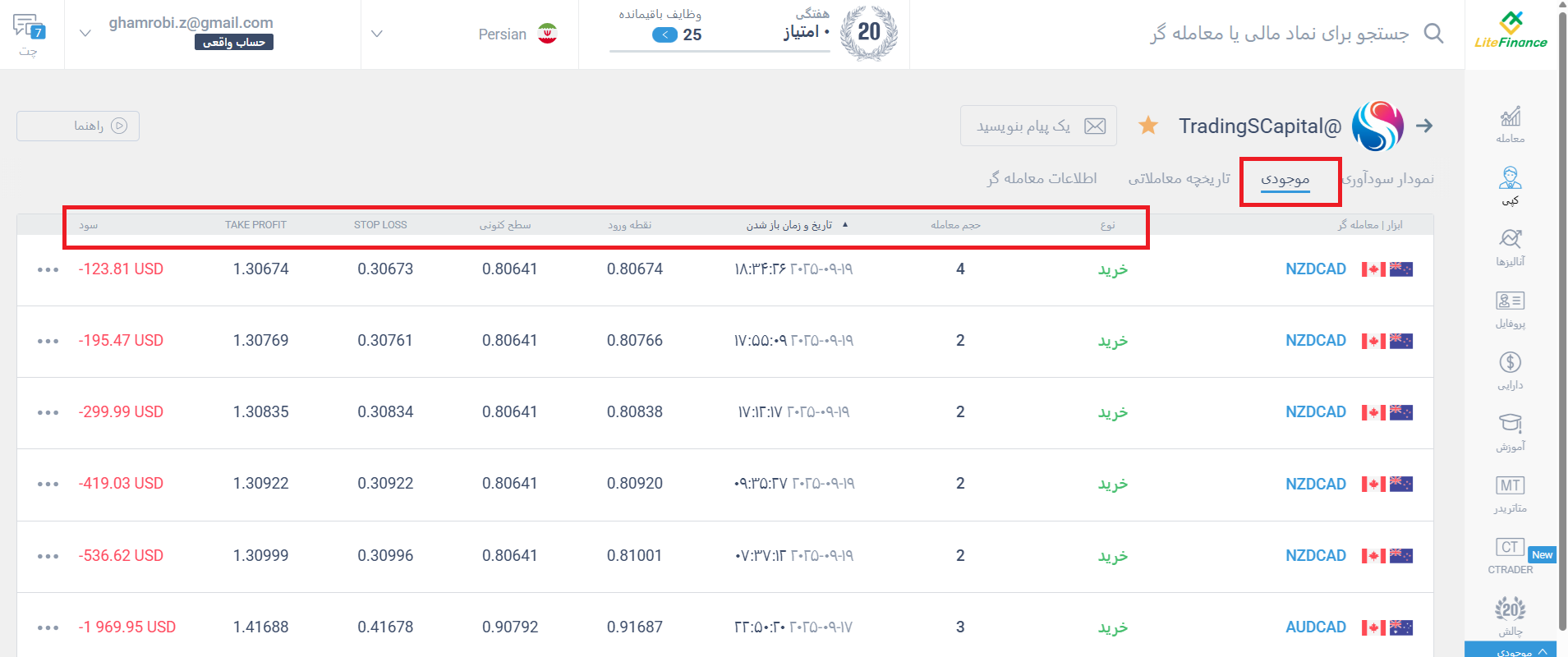Open the آموزش education sidebar icon
Screen dimensions: 1568x657
[1510, 433]
